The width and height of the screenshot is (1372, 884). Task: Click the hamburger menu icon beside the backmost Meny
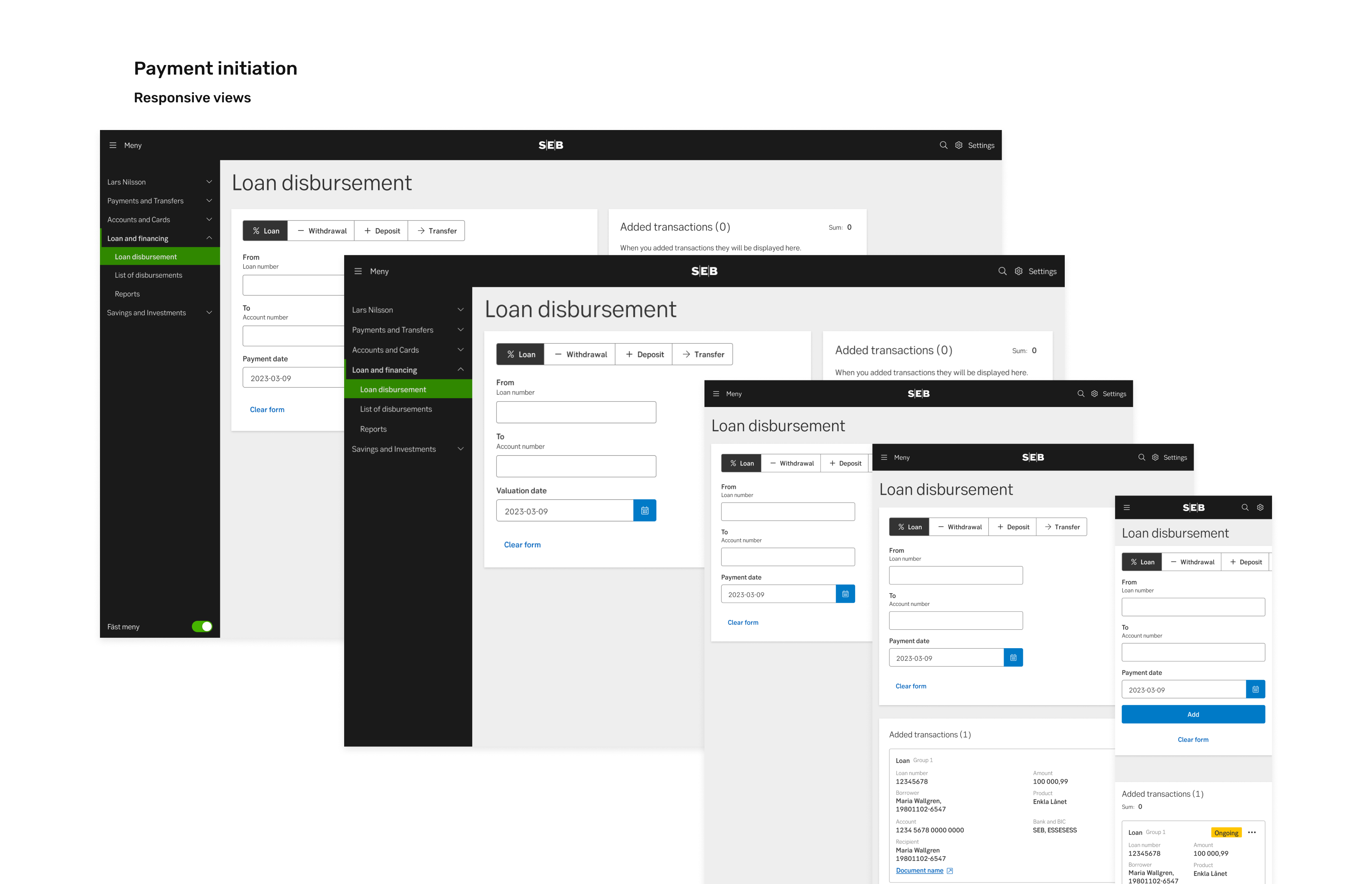click(x=112, y=145)
